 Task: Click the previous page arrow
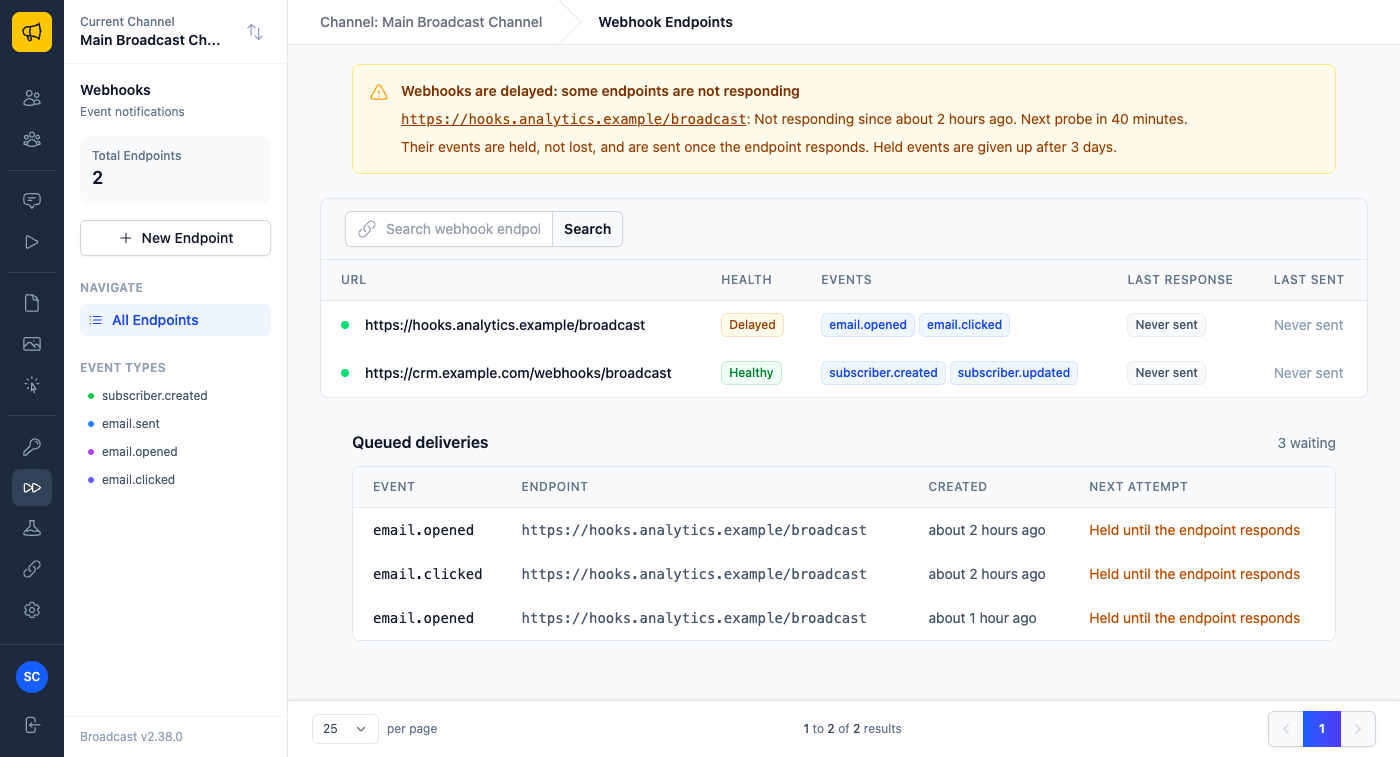point(1286,729)
